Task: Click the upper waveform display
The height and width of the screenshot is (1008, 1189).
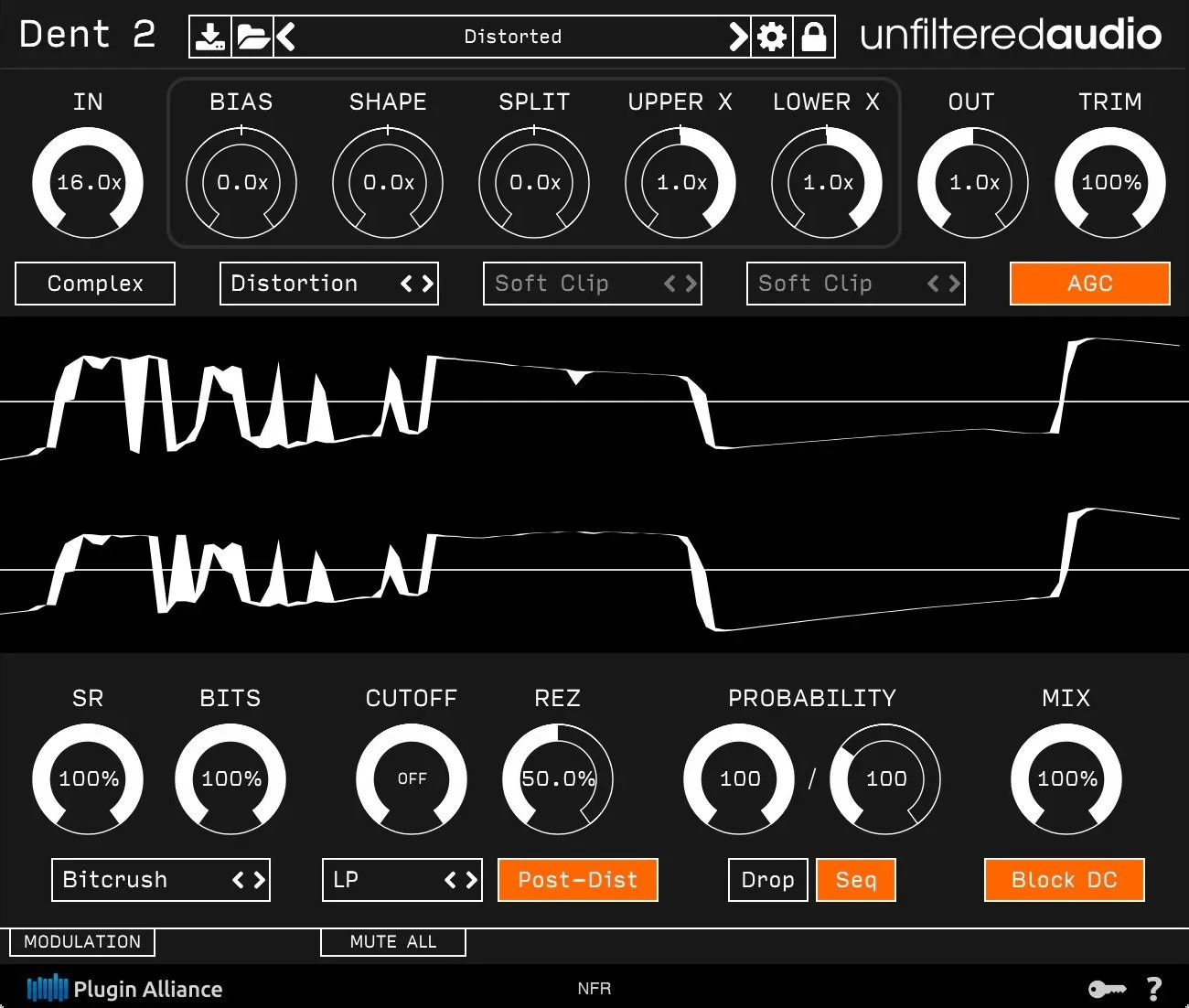Action: 594,401
